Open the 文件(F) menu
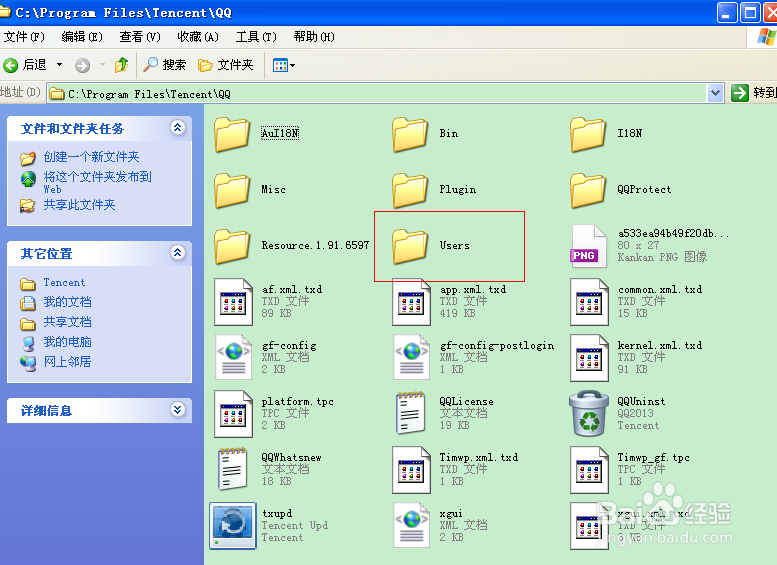This screenshot has width=777, height=565. point(24,37)
